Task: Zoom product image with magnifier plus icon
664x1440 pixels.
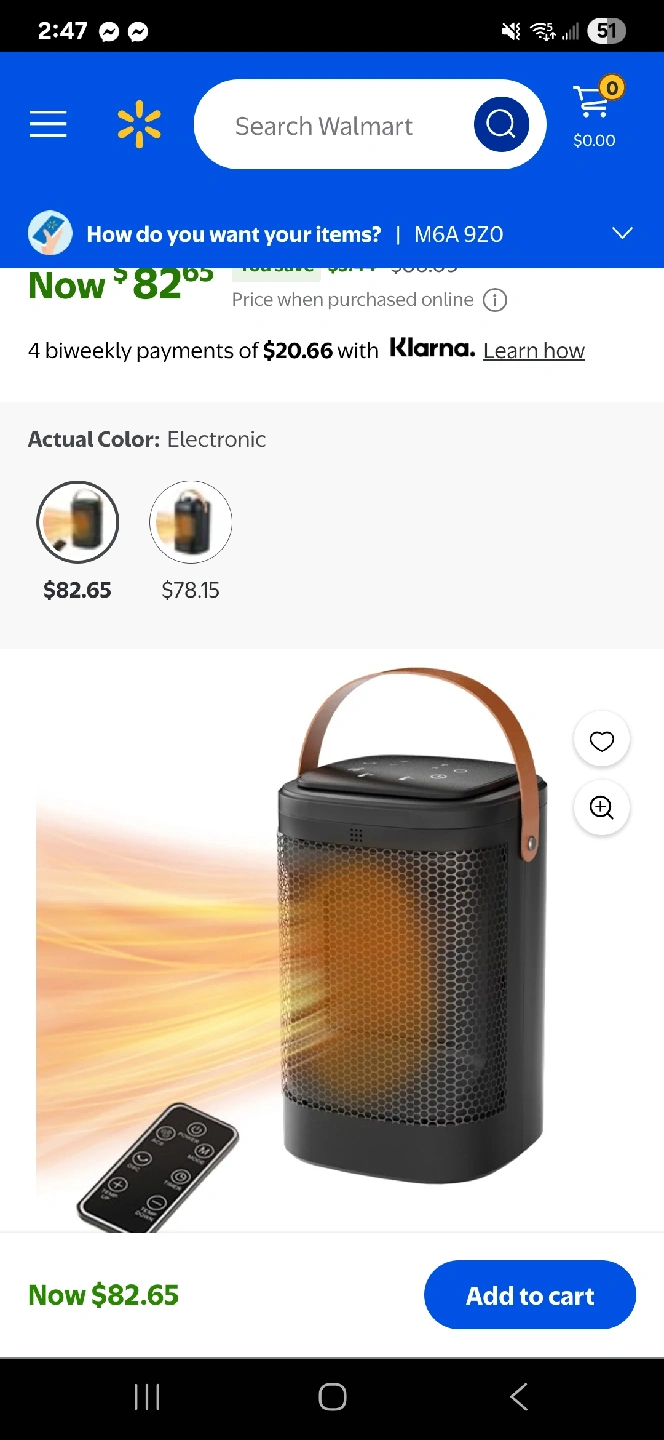Action: [x=601, y=808]
